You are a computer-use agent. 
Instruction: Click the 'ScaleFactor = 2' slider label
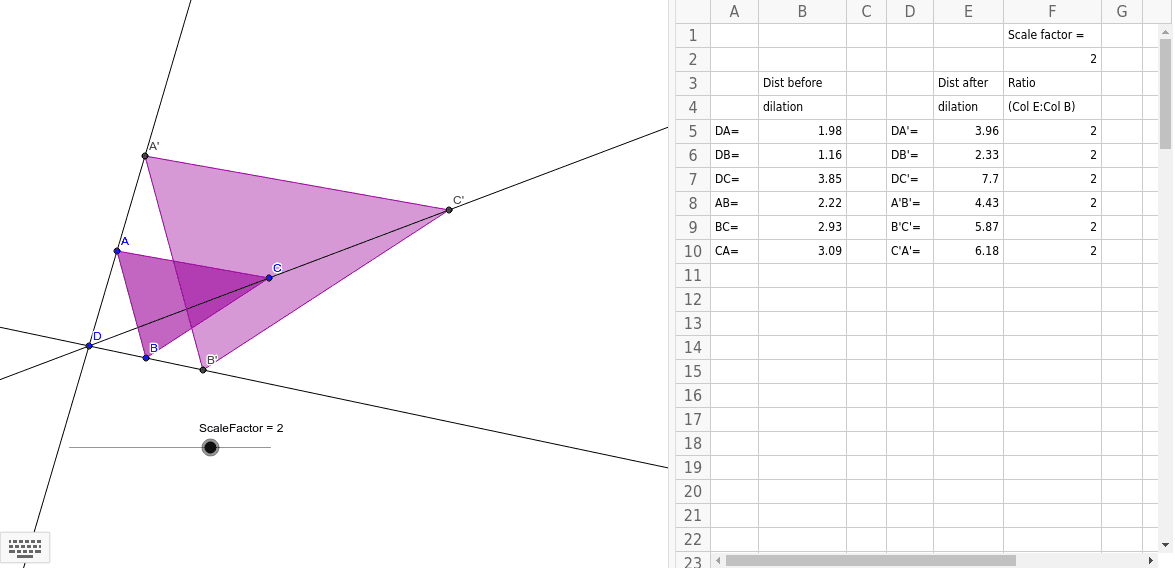(241, 428)
